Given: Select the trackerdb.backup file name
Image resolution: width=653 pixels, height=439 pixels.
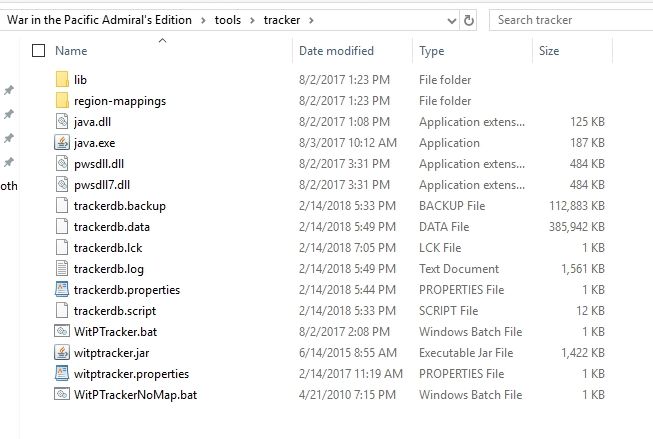Looking at the screenshot, I should point(120,206).
